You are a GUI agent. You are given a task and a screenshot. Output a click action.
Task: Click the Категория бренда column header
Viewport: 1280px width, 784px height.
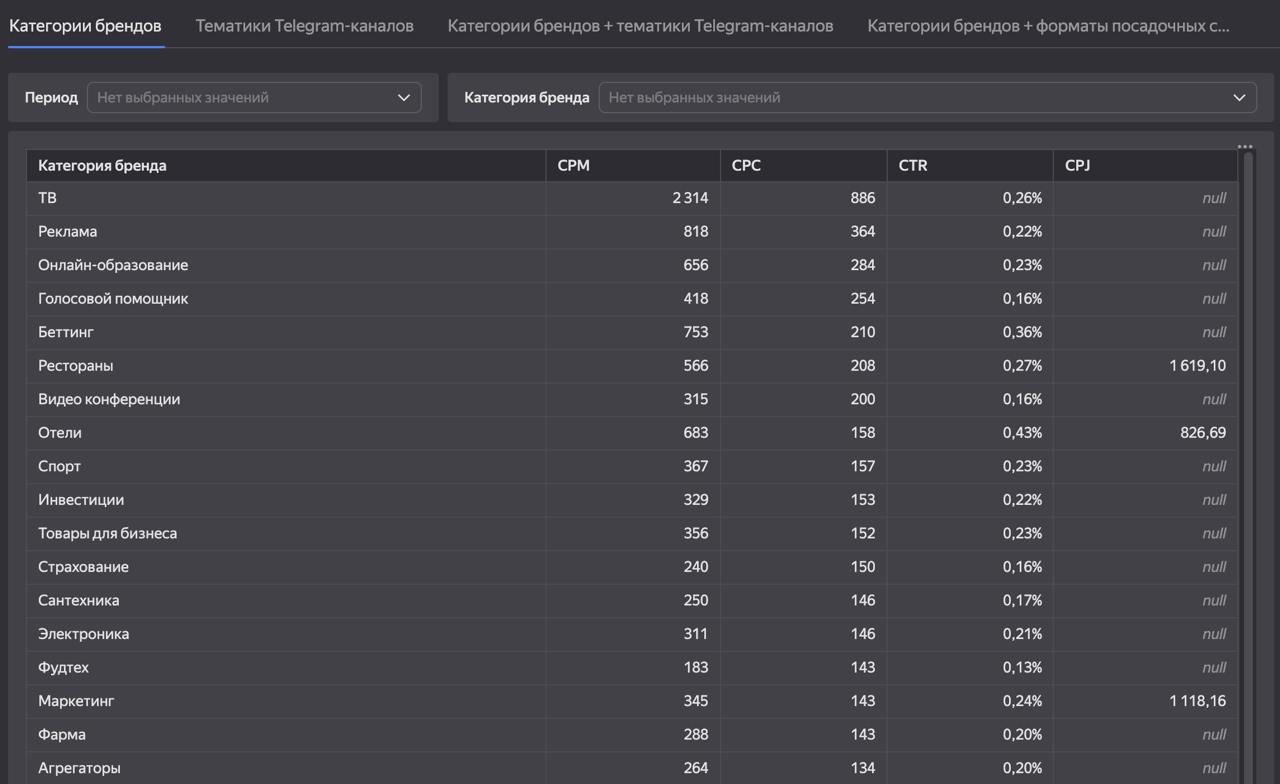(x=102, y=166)
